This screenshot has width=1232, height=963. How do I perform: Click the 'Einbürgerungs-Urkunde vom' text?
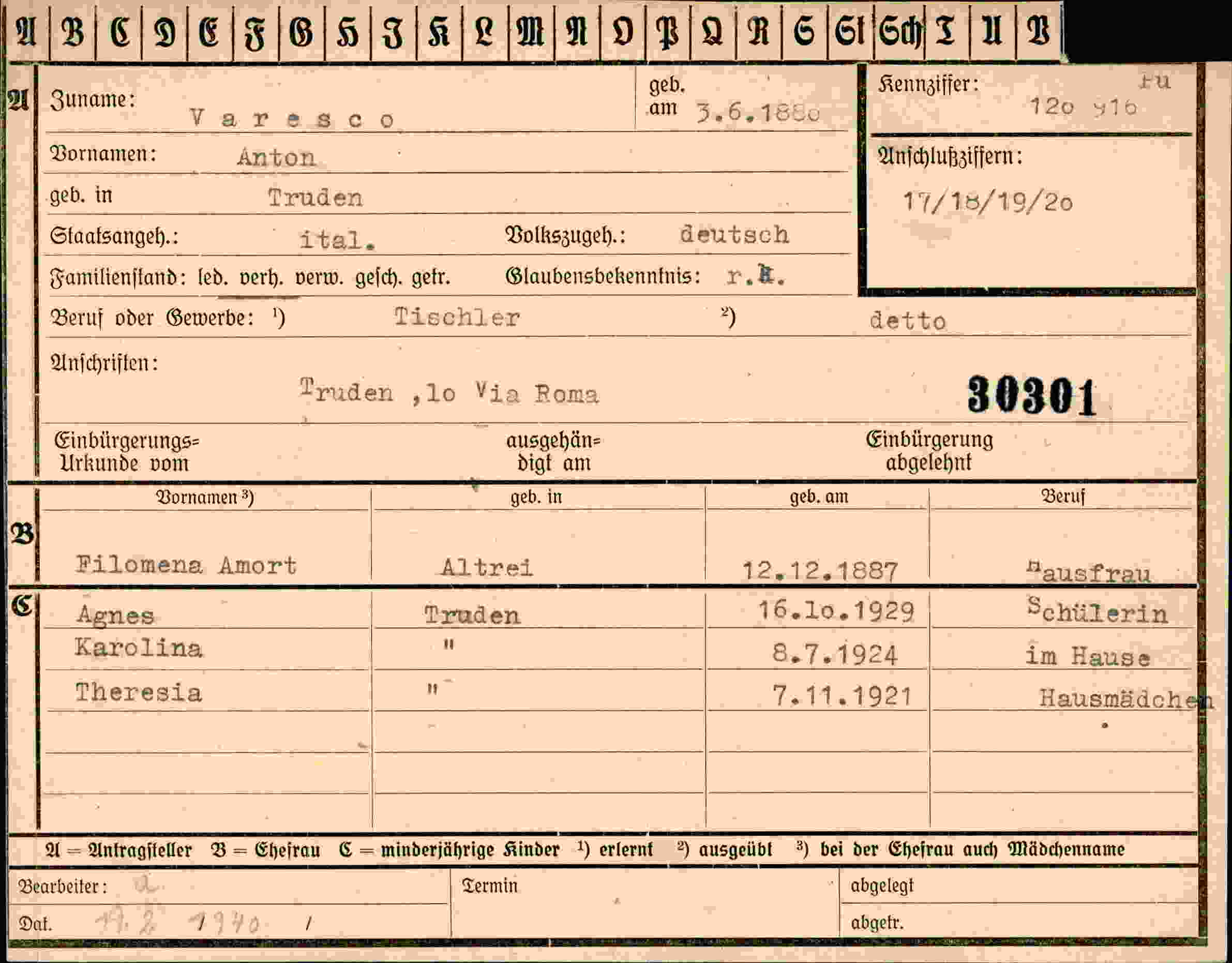point(126,452)
